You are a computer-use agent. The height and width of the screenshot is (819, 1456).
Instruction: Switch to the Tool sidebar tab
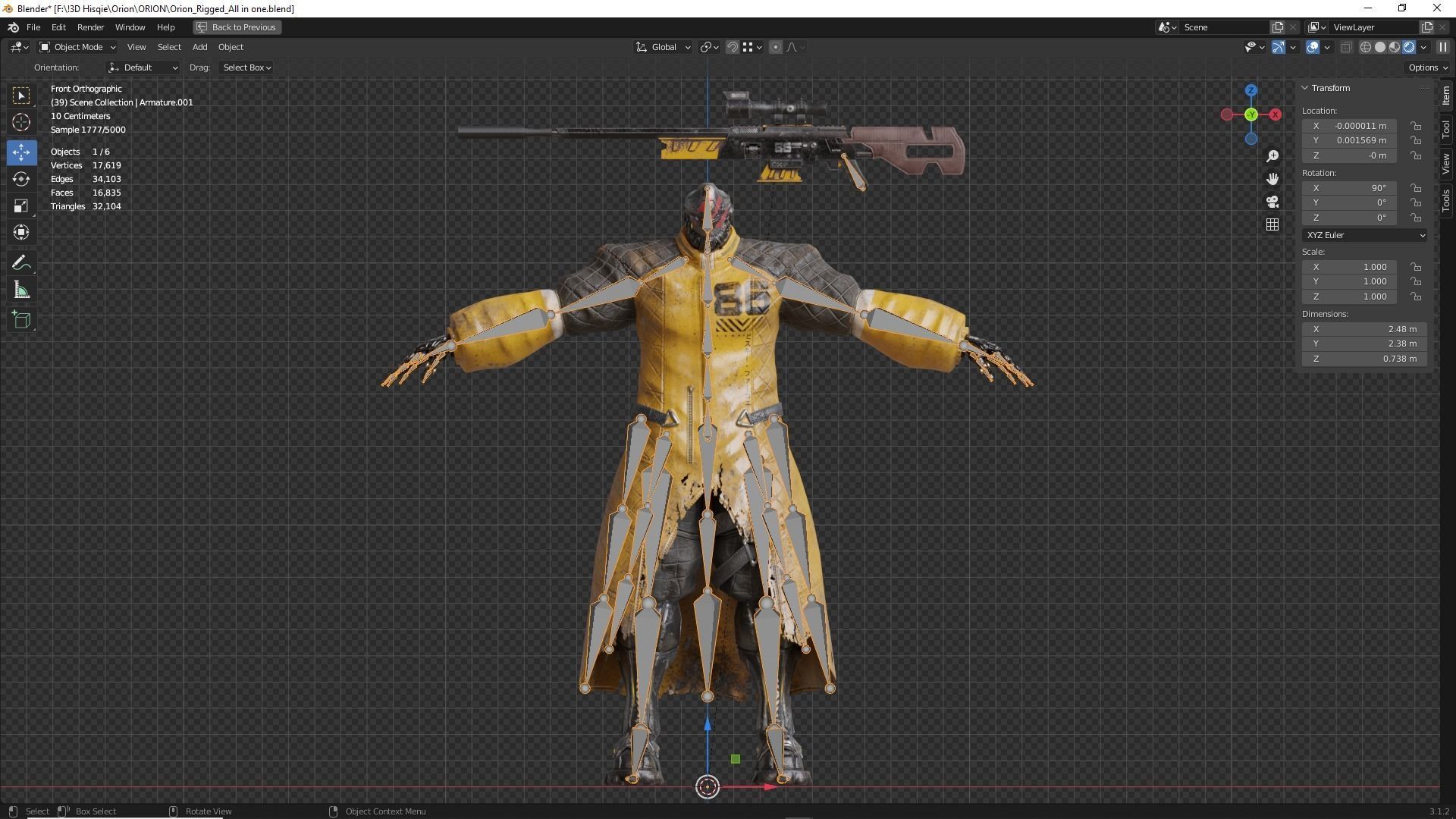click(1447, 129)
